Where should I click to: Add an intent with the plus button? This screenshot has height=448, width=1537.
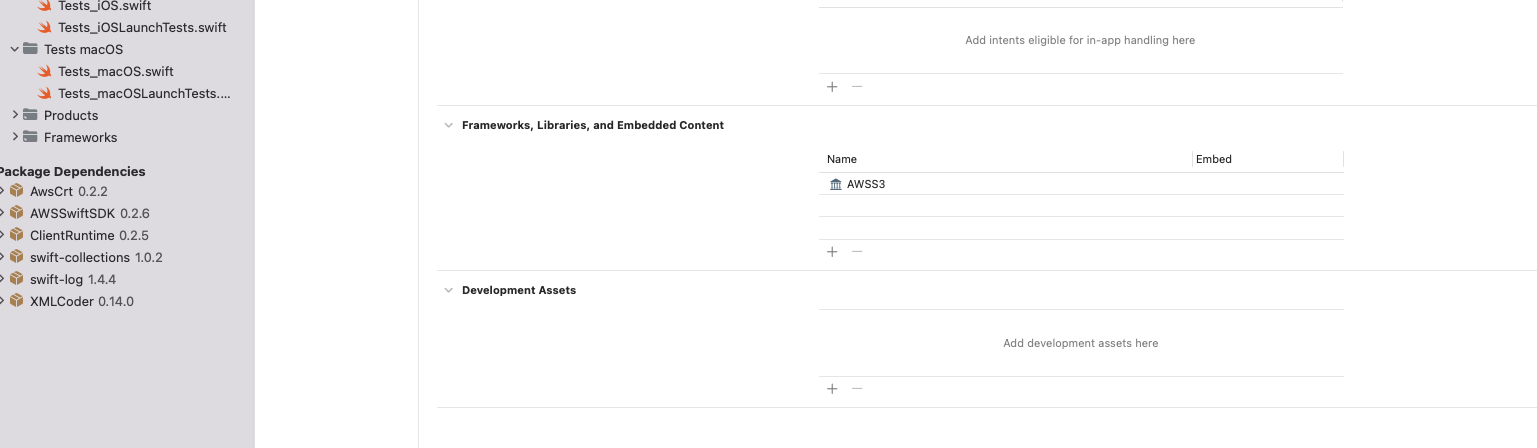coord(832,87)
